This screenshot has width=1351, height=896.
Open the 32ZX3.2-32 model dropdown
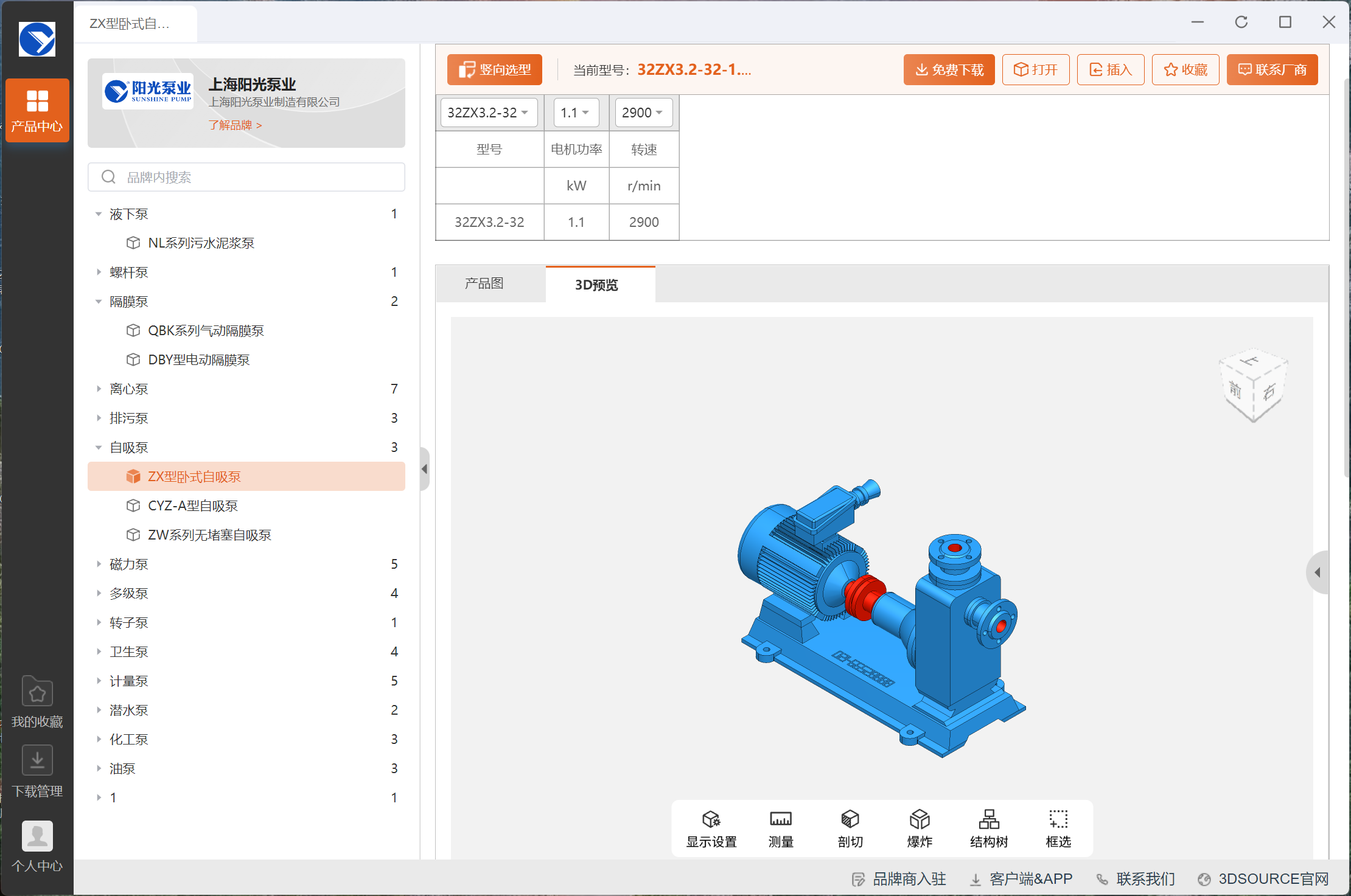tap(488, 113)
